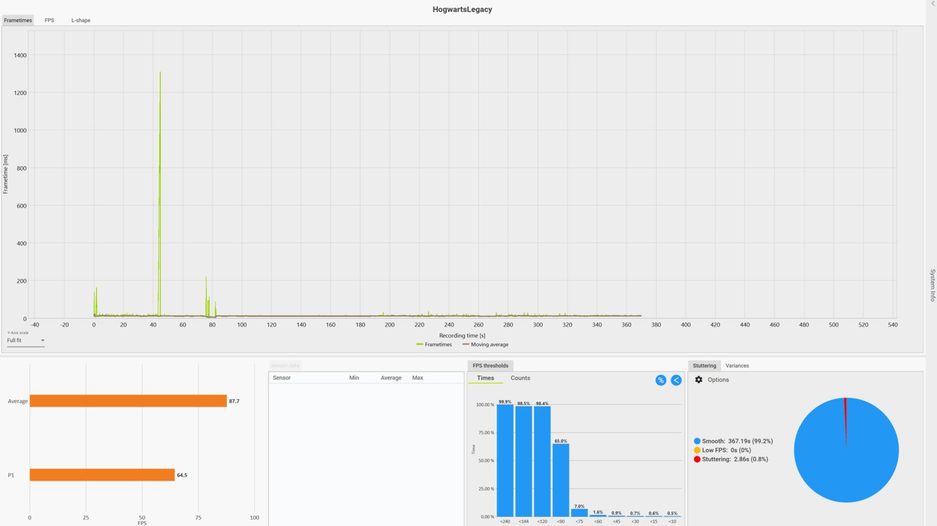Click the 'Smooth: 367.19s (99.2%)' text
Screen dimensions: 937x526
pos(737,441)
